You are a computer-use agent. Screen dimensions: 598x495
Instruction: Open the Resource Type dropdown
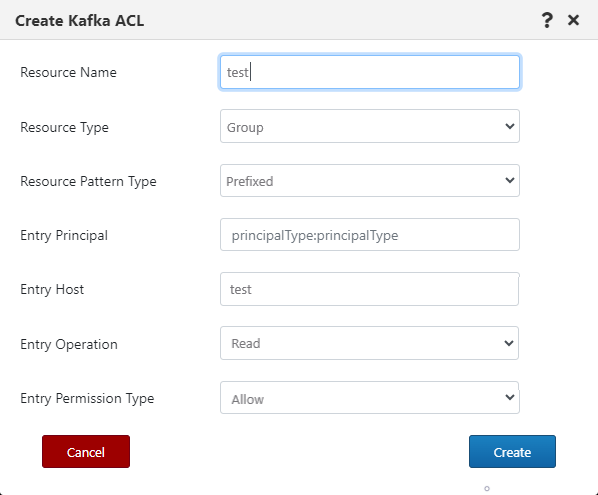(370, 126)
